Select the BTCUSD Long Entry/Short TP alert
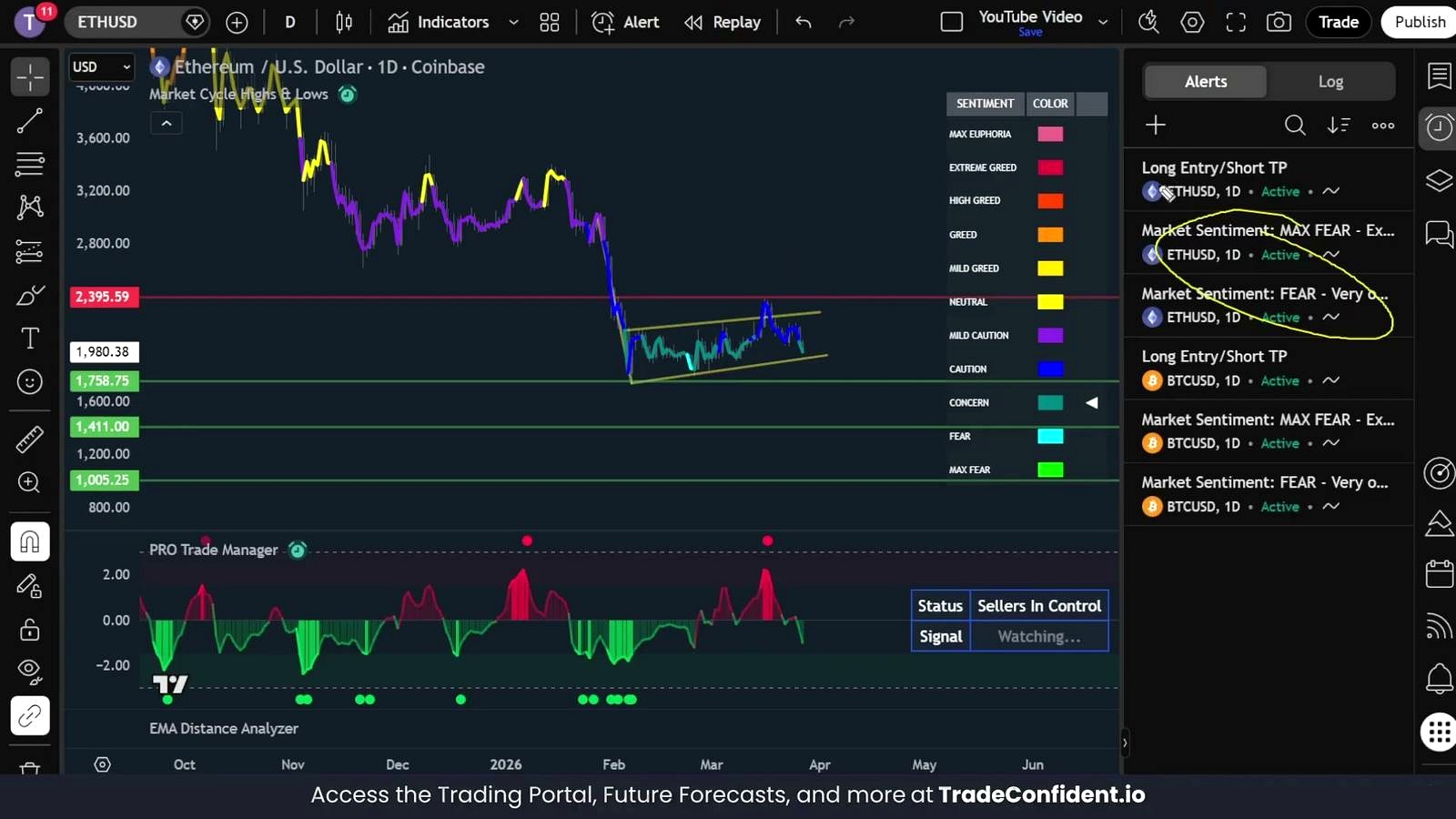 click(x=1269, y=369)
